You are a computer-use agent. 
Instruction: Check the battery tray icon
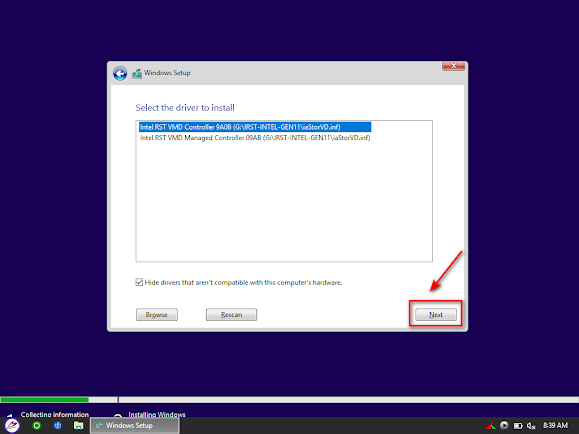click(518, 426)
